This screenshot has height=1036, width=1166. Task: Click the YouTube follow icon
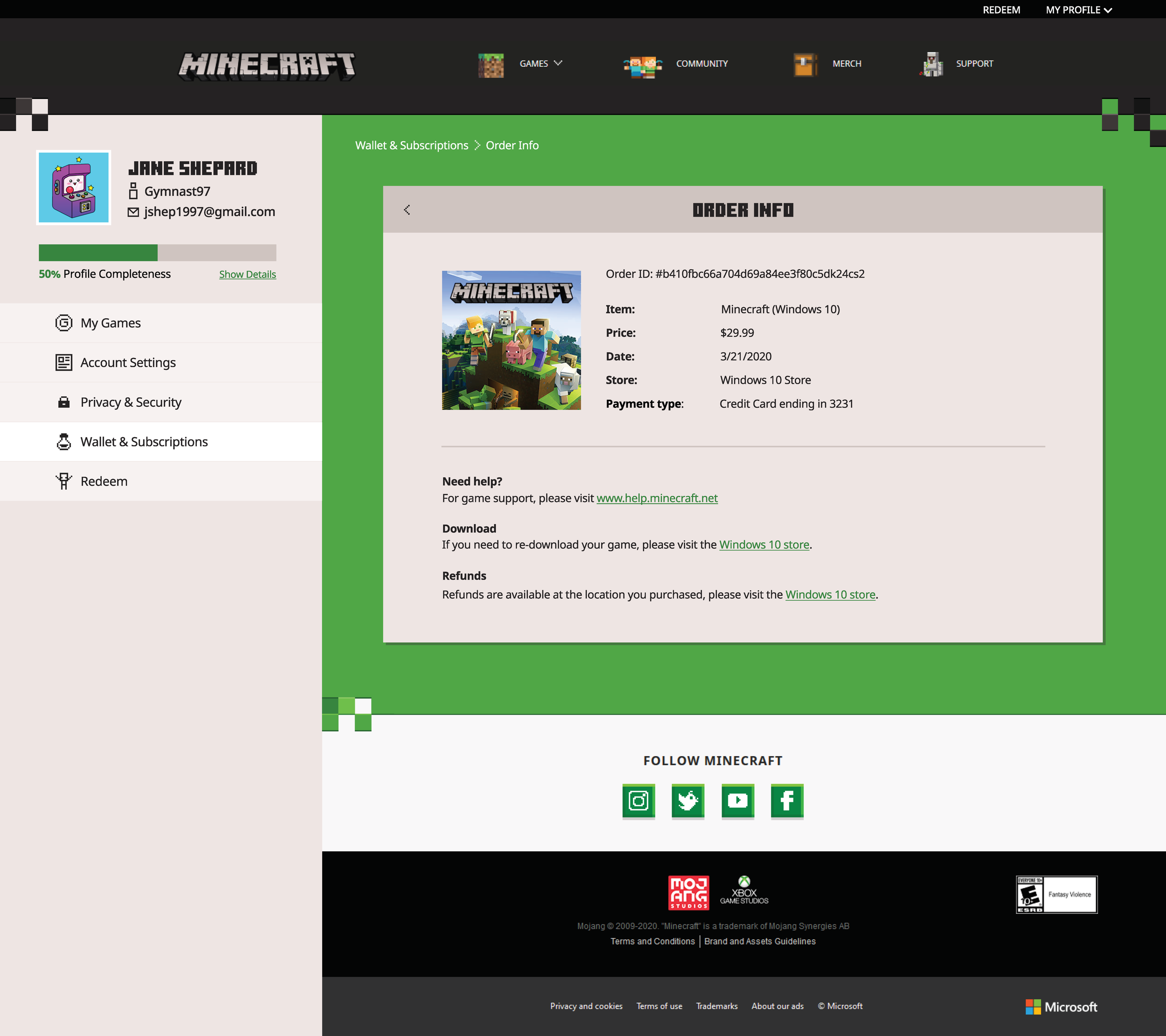(x=737, y=800)
